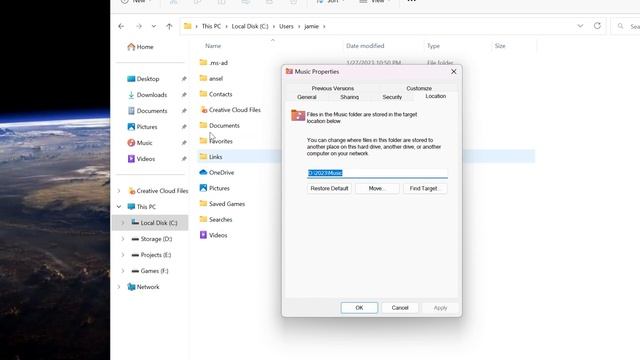Go up one folder level
The height and width of the screenshot is (360, 640).
169,26
